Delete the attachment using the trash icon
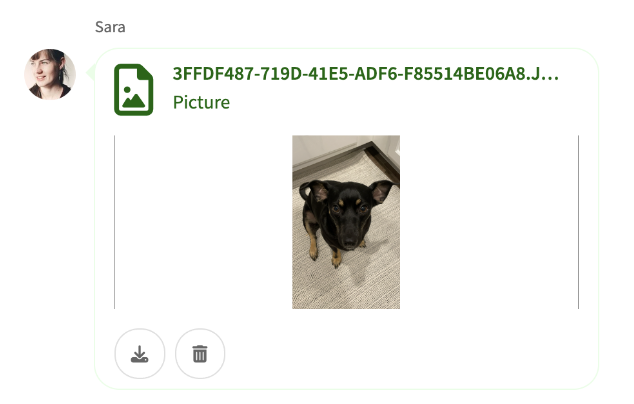Viewport: 634px width, 404px height. 200,354
